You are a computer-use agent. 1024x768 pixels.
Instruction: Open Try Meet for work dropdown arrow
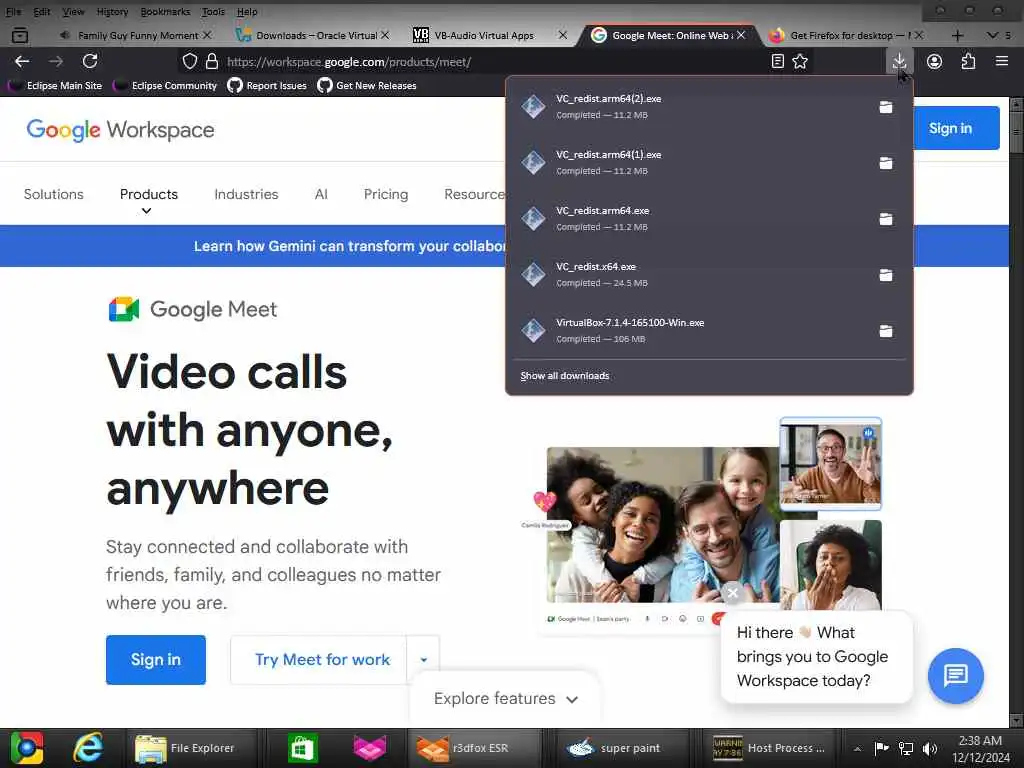tap(424, 660)
